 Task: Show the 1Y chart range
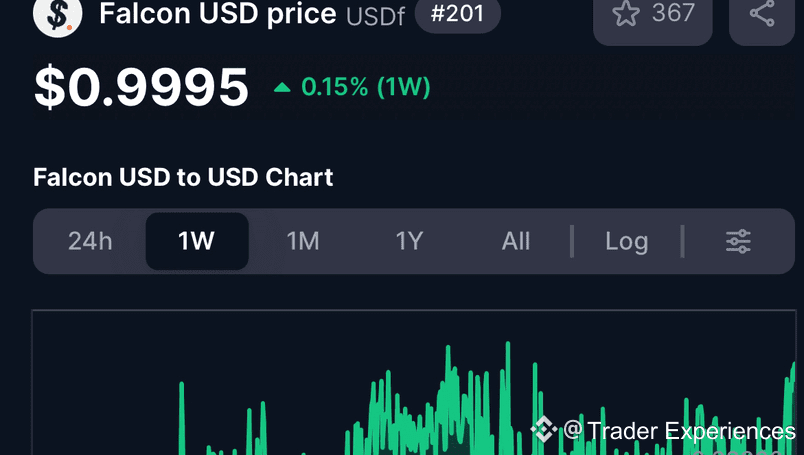409,241
